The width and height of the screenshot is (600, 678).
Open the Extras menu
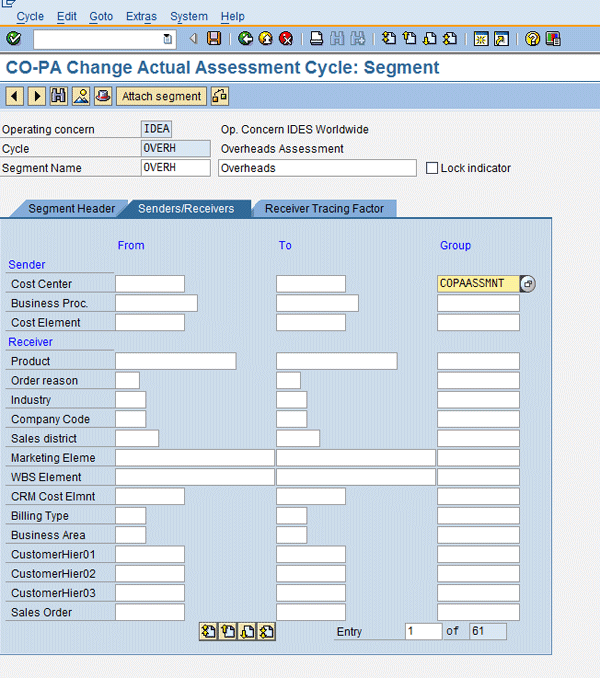click(x=141, y=16)
